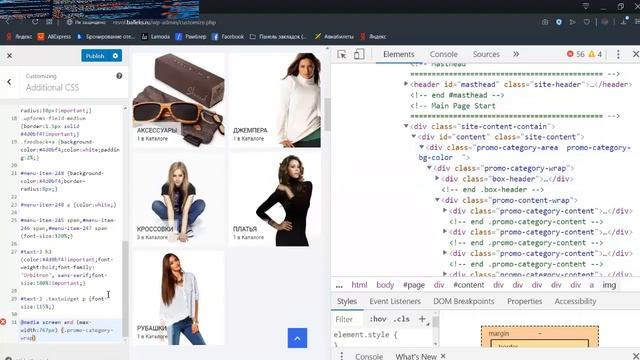The height and width of the screenshot is (360, 640).
Task: Close the customizer with X icon
Action: (9, 56)
